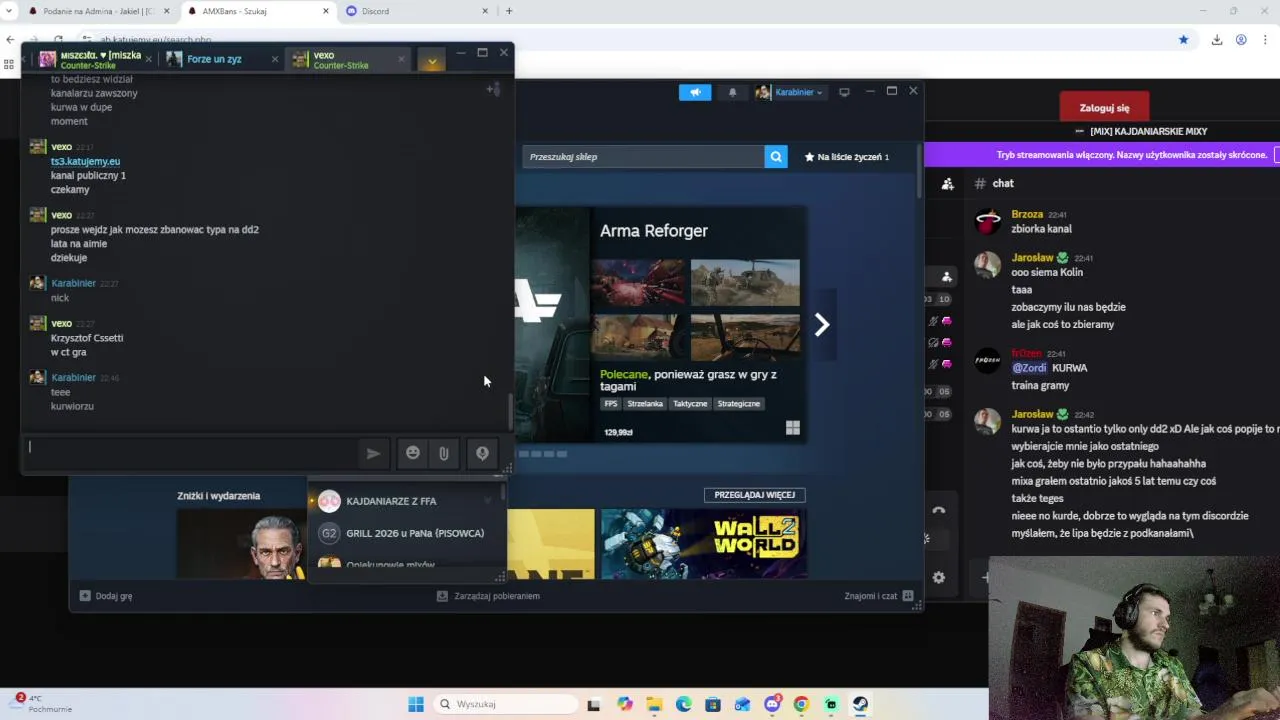Screen dimensions: 1280x720
Task: Open Discord user settings gear
Action: [938, 577]
